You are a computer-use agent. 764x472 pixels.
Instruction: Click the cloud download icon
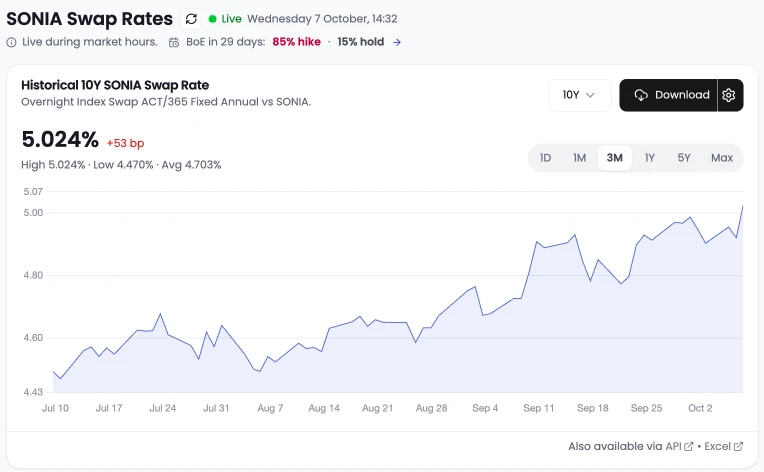click(x=641, y=95)
